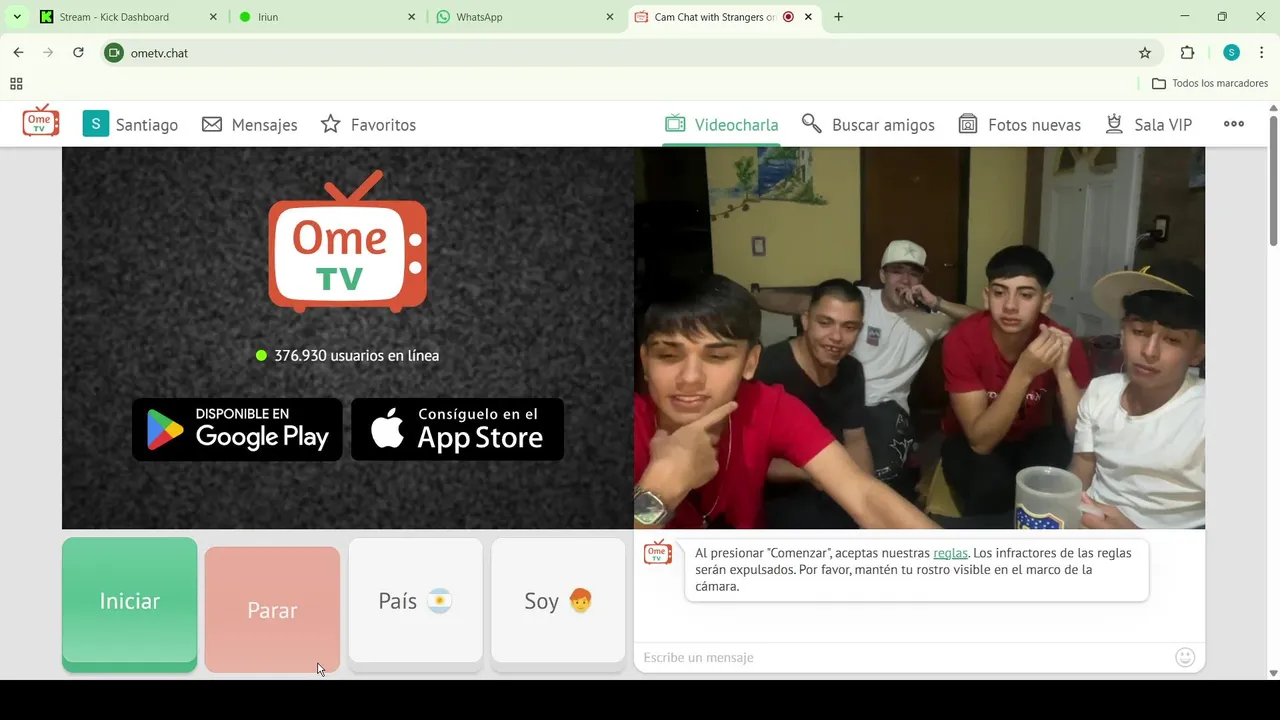
Task: Click the Iniciar button
Action: 130,602
